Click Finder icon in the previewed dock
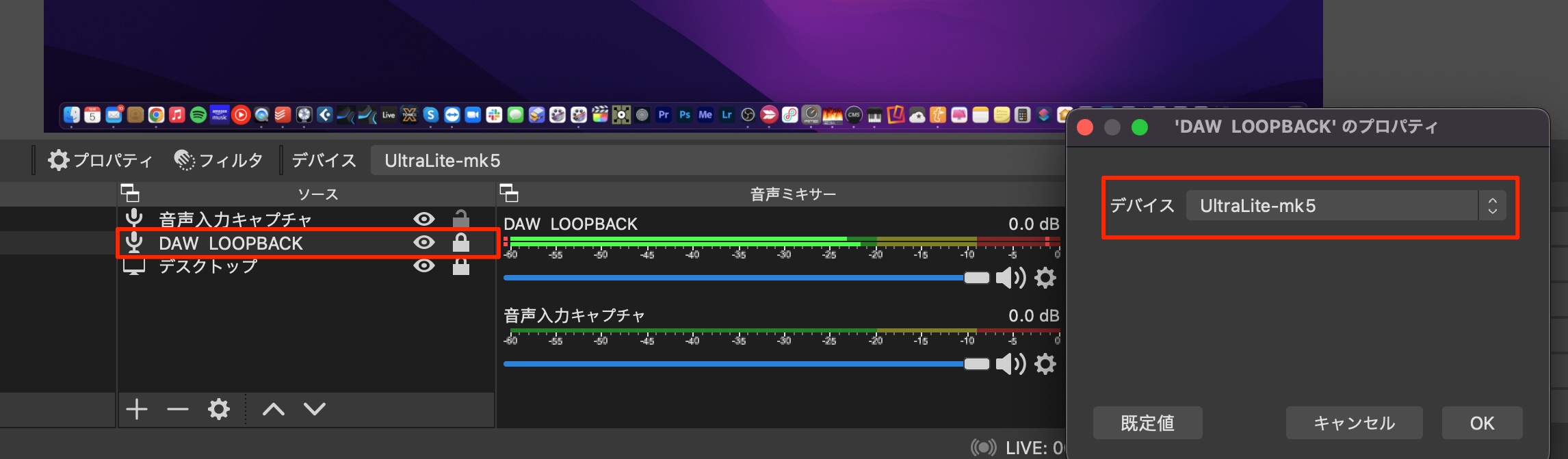 tap(71, 115)
